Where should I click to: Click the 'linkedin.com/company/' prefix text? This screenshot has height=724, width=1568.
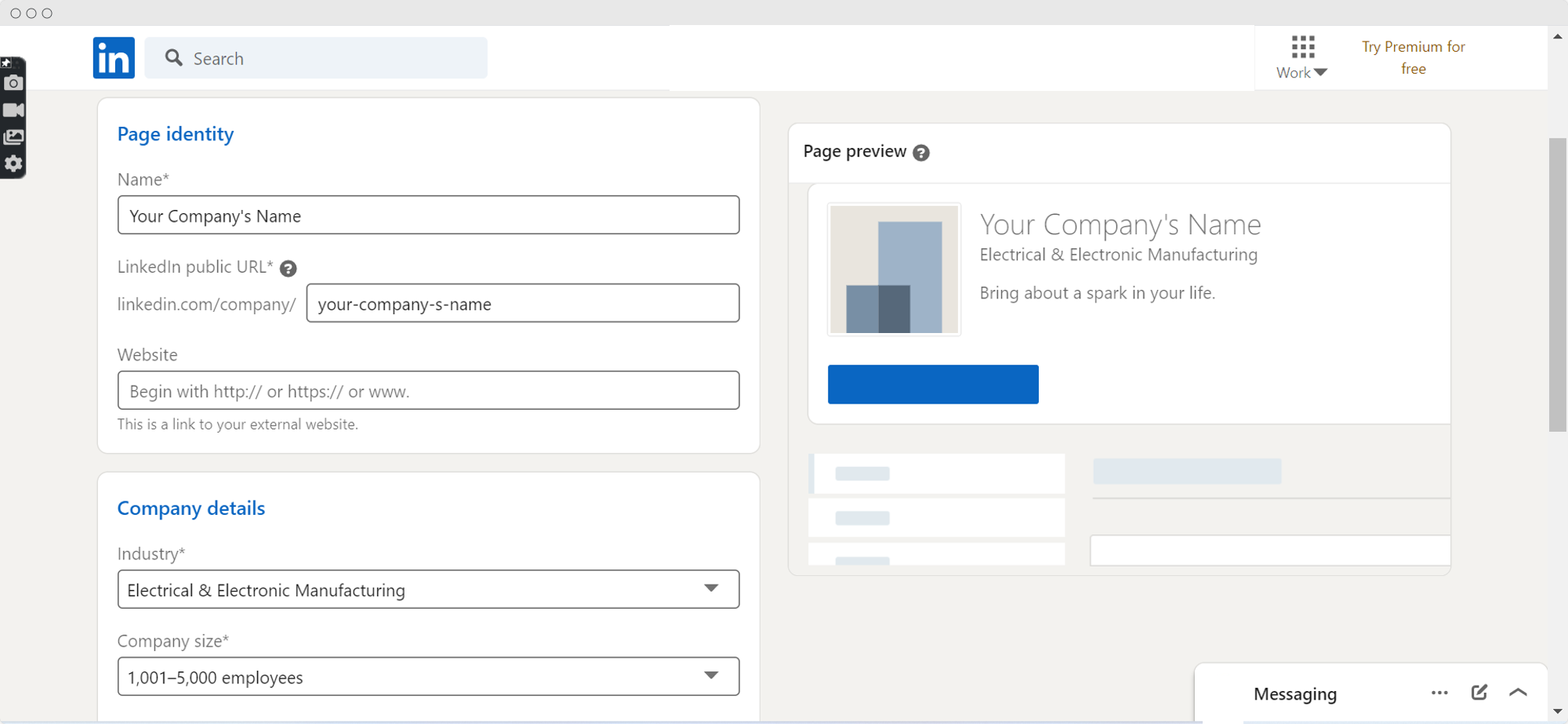click(207, 304)
